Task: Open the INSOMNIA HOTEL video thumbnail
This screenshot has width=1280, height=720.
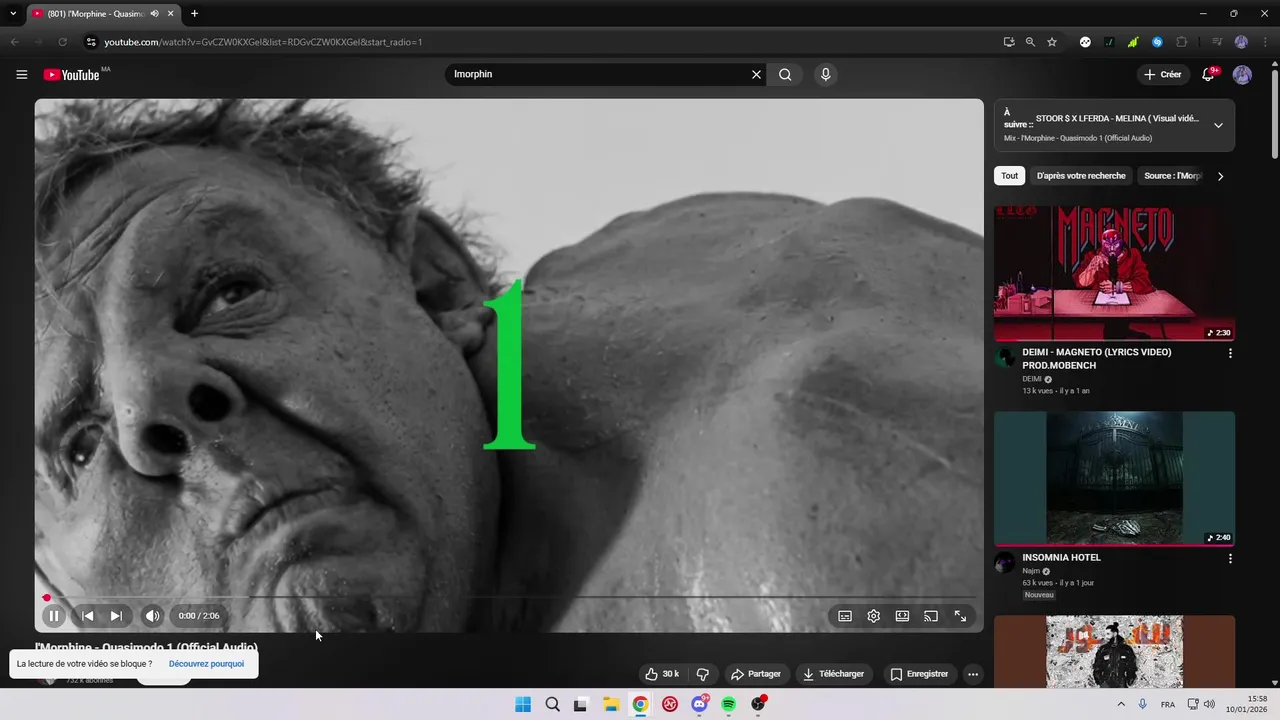Action: click(x=1114, y=478)
